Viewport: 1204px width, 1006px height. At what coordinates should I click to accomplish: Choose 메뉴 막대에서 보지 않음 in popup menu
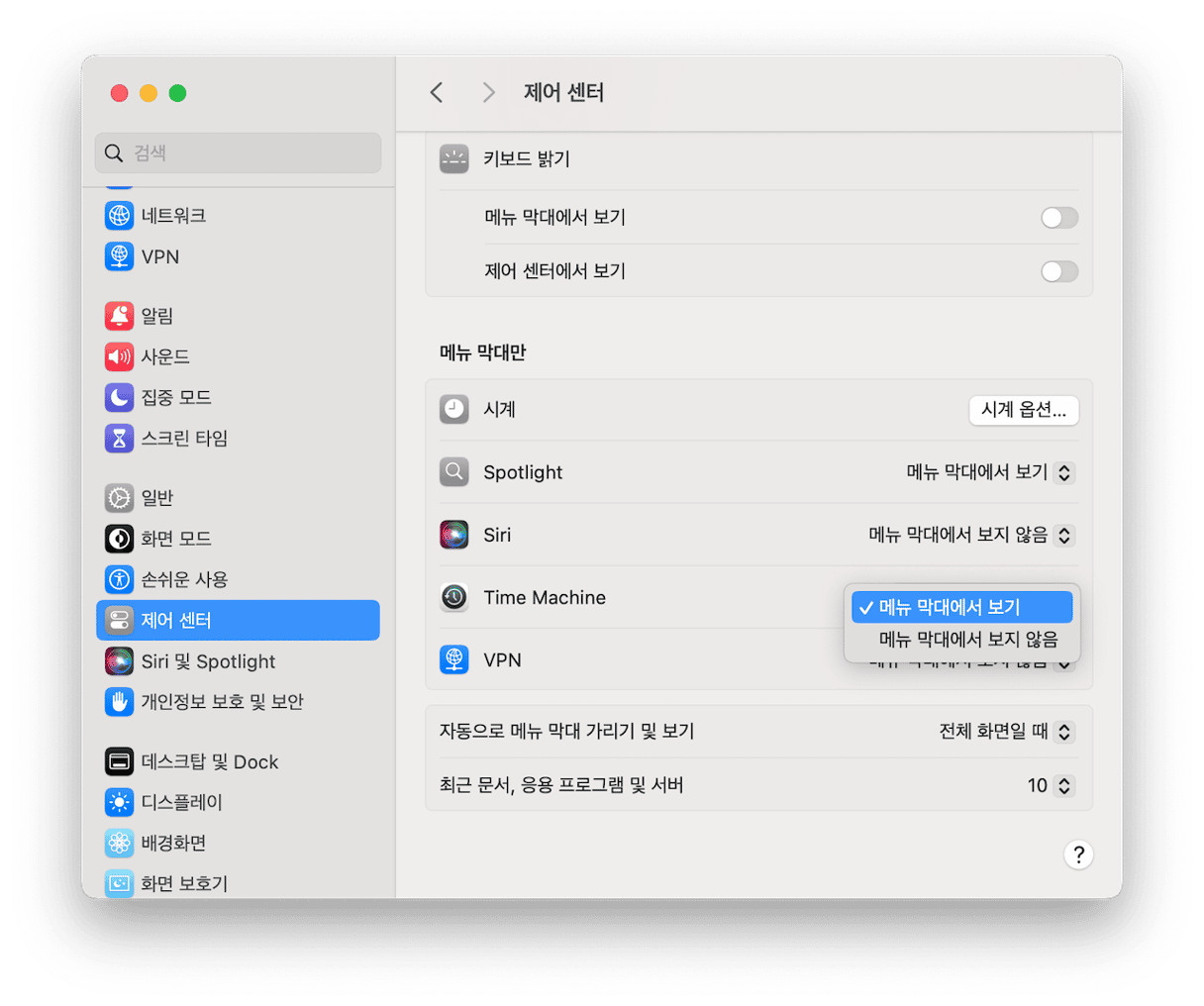point(967,640)
